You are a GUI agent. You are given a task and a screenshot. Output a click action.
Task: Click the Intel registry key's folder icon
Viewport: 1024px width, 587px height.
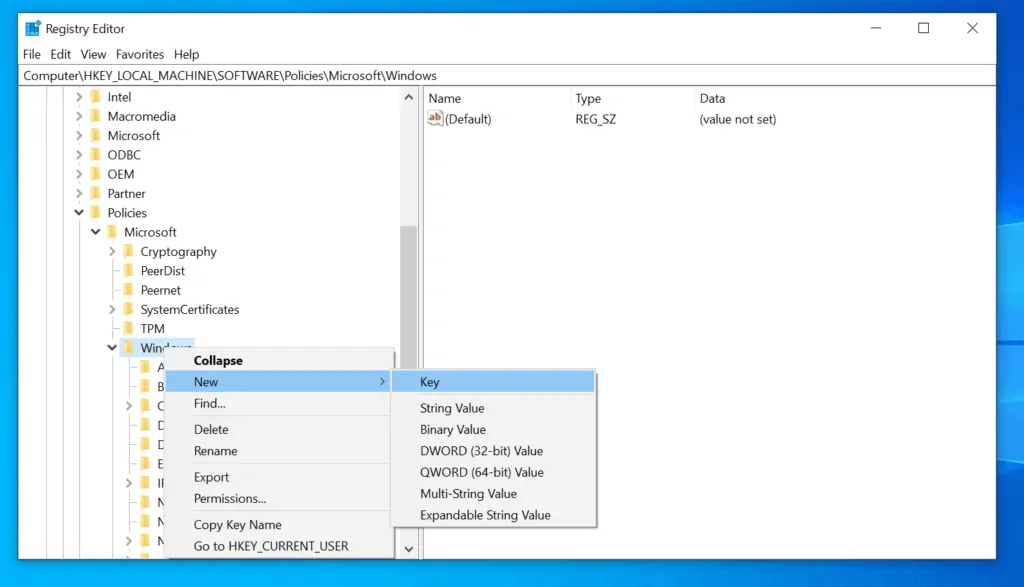96,96
